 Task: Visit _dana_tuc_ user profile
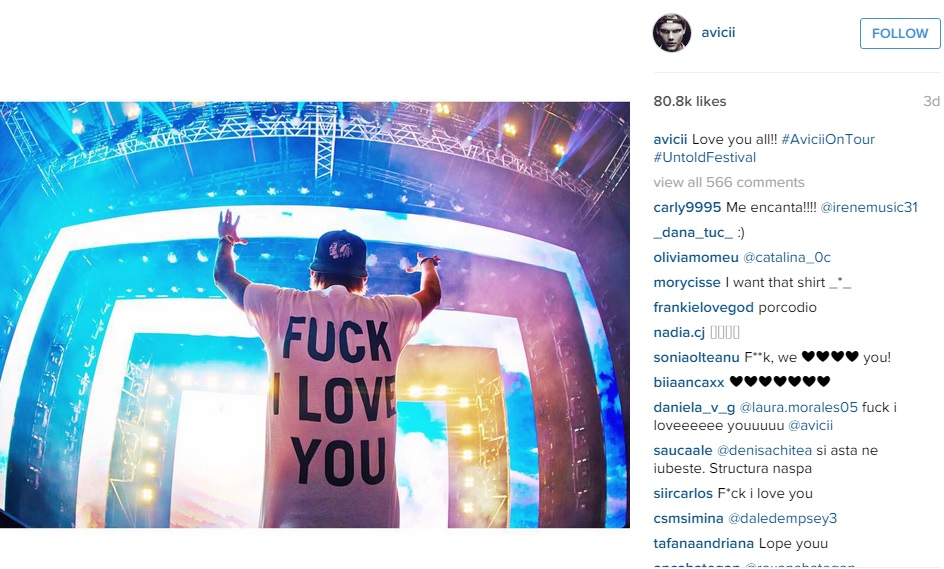(x=693, y=232)
